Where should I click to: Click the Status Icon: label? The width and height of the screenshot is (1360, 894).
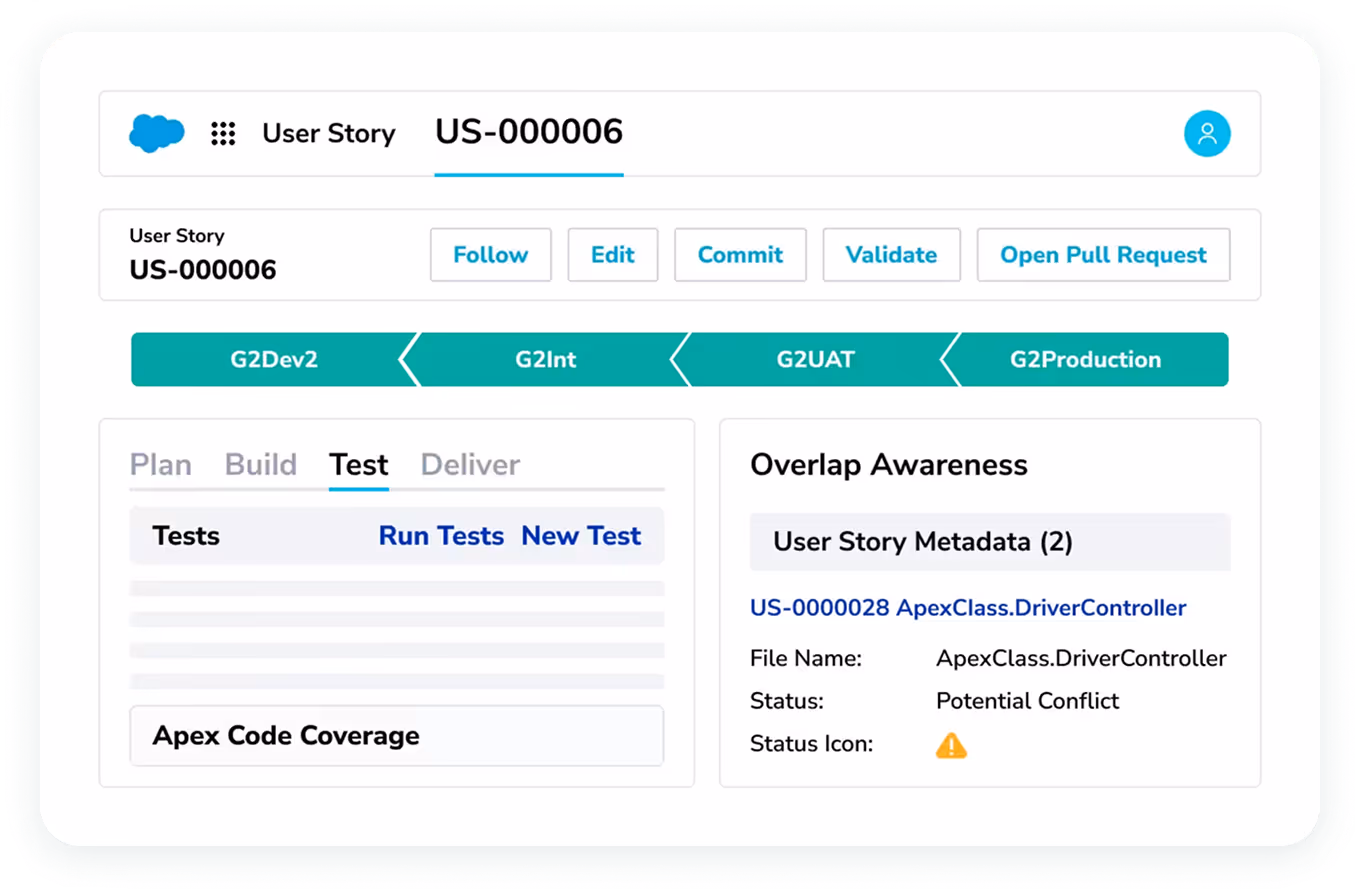[812, 744]
